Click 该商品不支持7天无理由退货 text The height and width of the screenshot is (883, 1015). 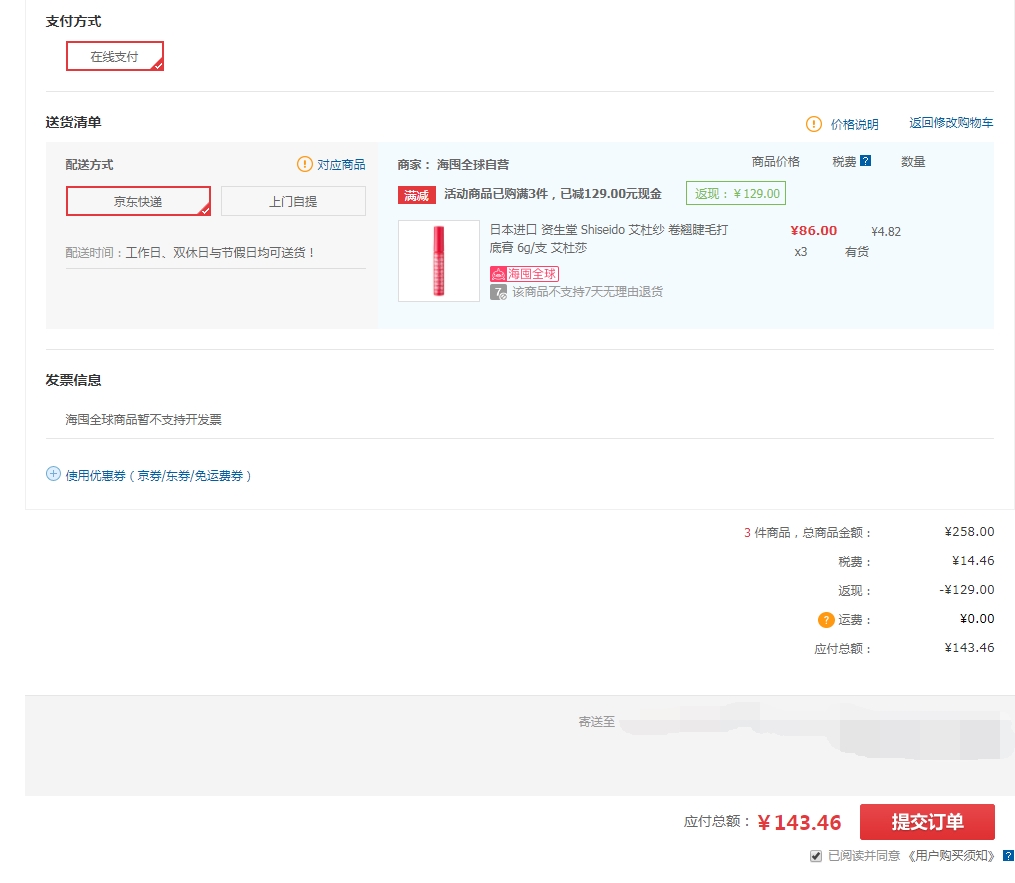coord(587,292)
